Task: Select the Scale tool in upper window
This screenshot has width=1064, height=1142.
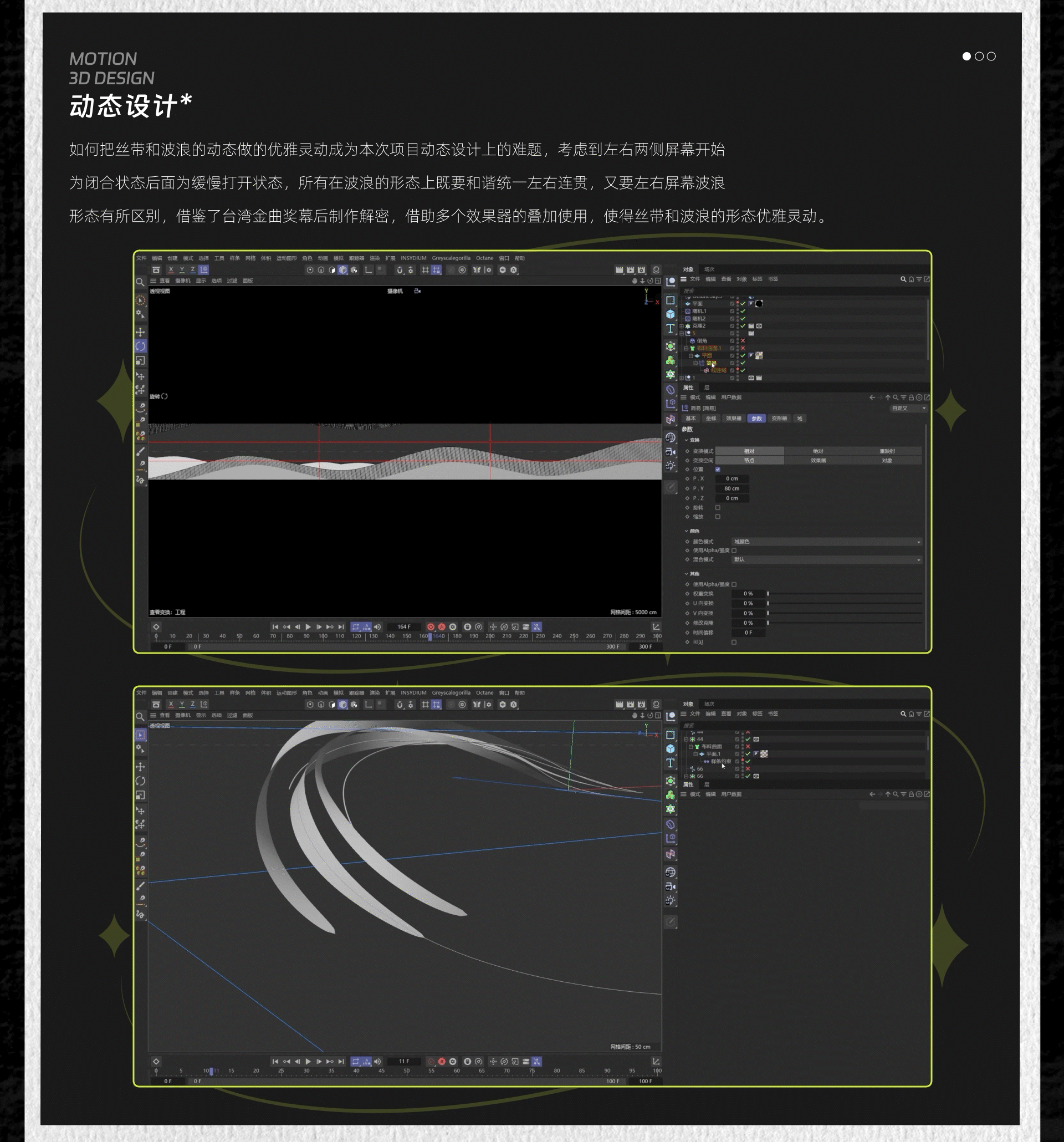Action: tap(140, 360)
